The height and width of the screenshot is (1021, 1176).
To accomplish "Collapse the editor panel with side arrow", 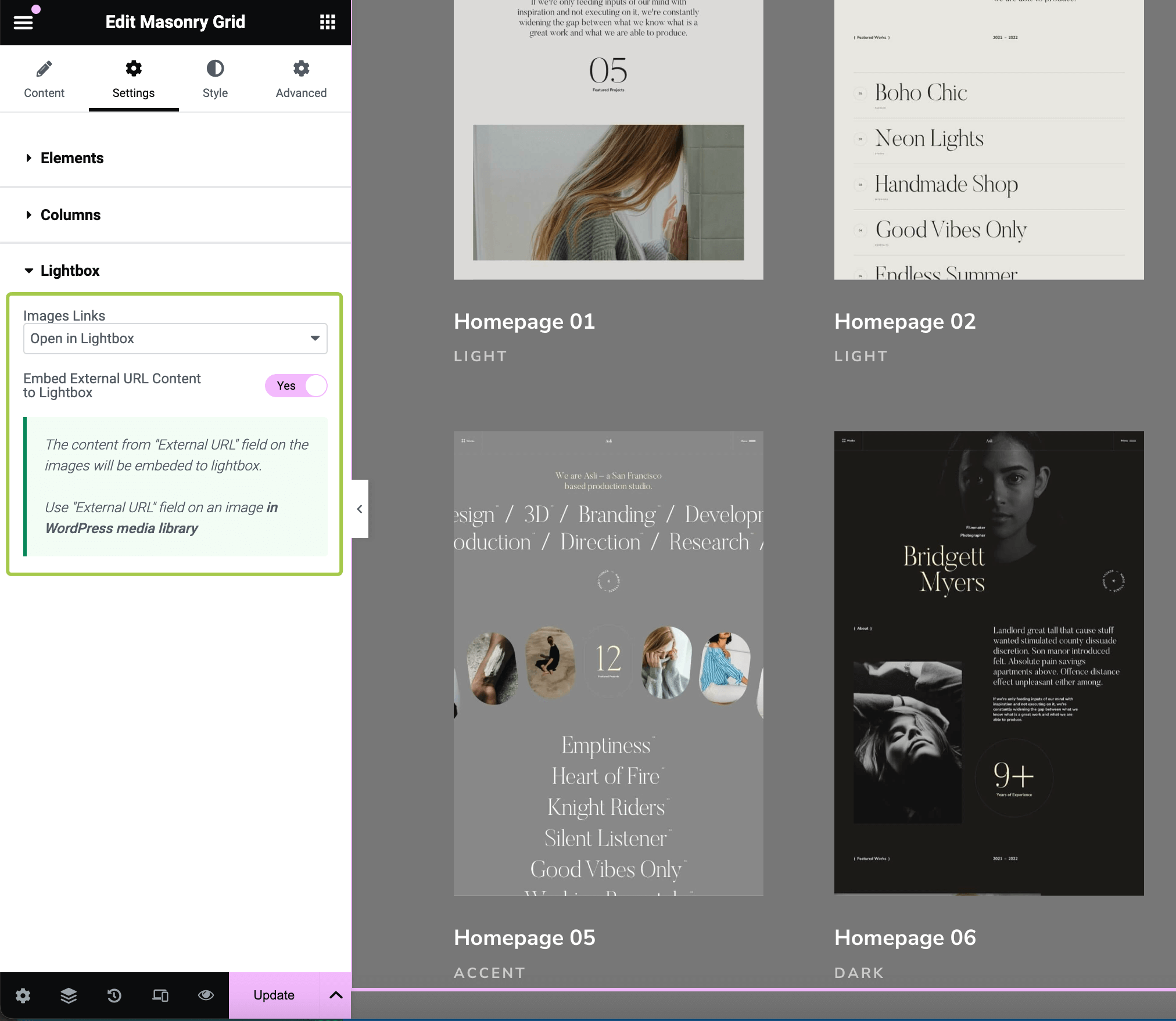I will 360,509.
